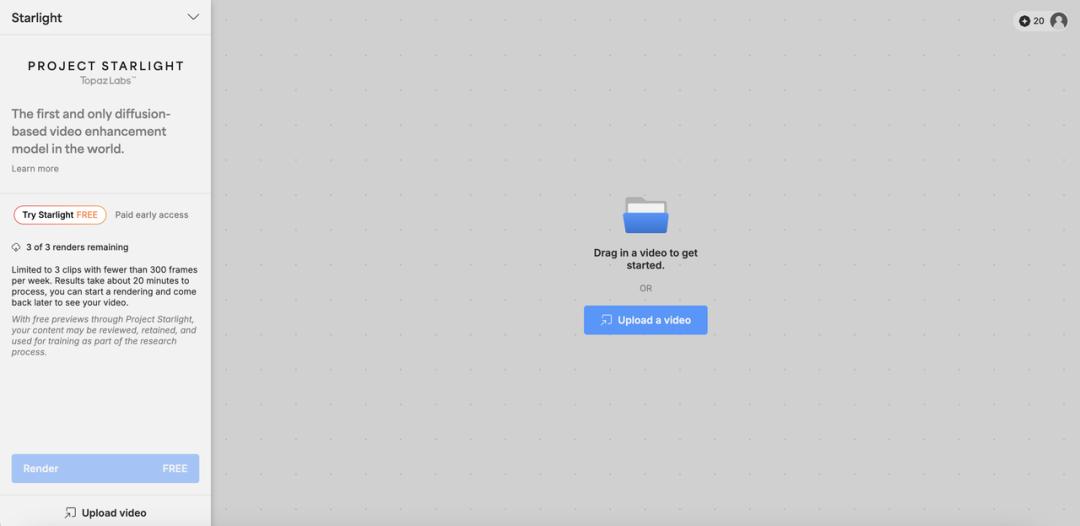Click the "3 of 3 renders remaining" text
Viewport: 1080px width, 526px height.
77,247
